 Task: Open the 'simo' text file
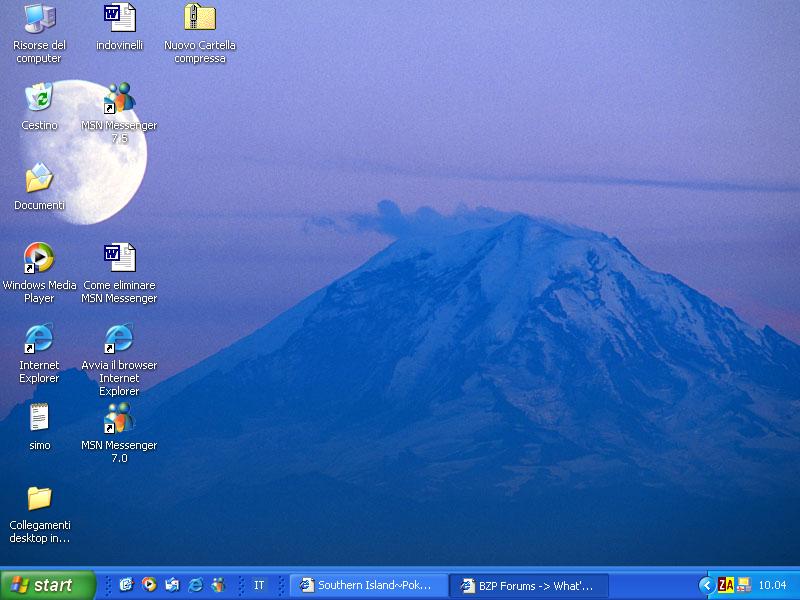(39, 418)
